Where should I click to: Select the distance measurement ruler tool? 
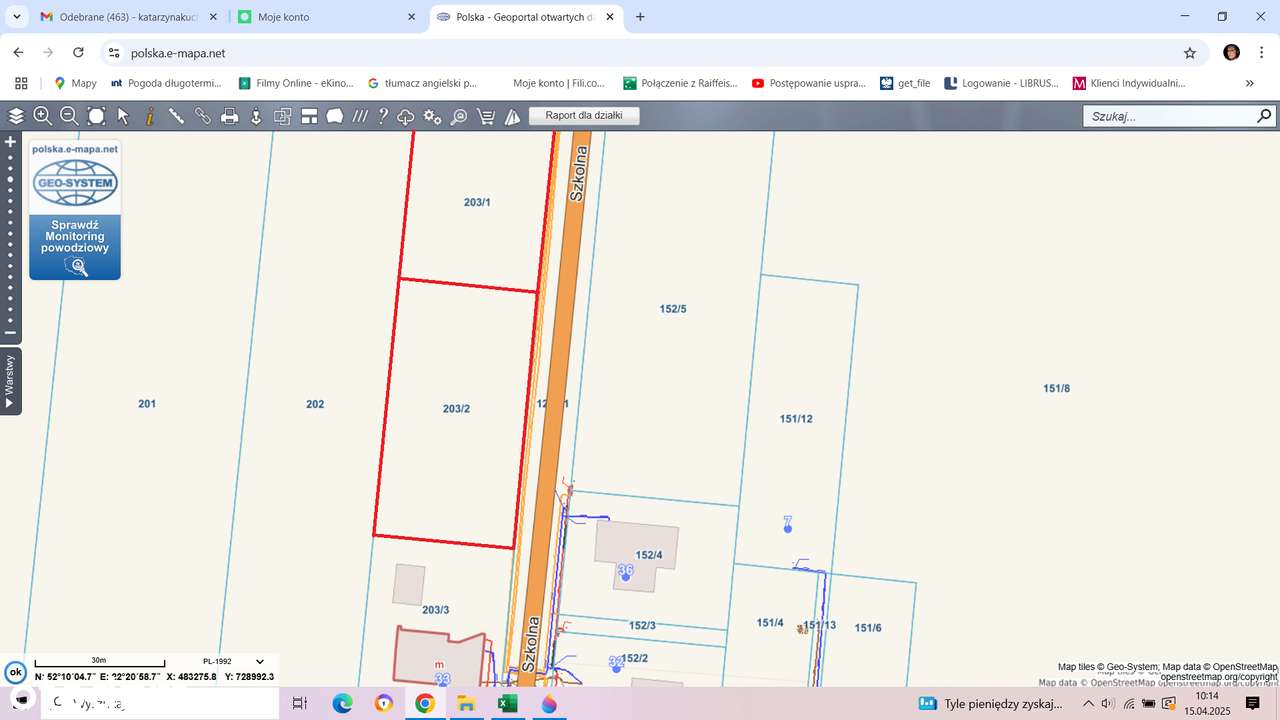tap(175, 115)
